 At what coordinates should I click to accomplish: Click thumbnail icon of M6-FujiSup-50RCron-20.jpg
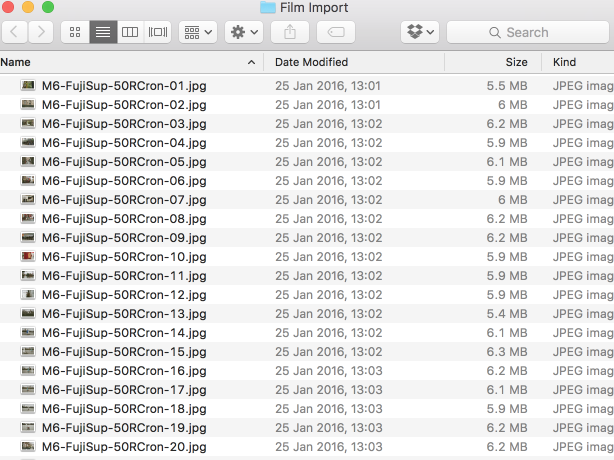point(28,446)
